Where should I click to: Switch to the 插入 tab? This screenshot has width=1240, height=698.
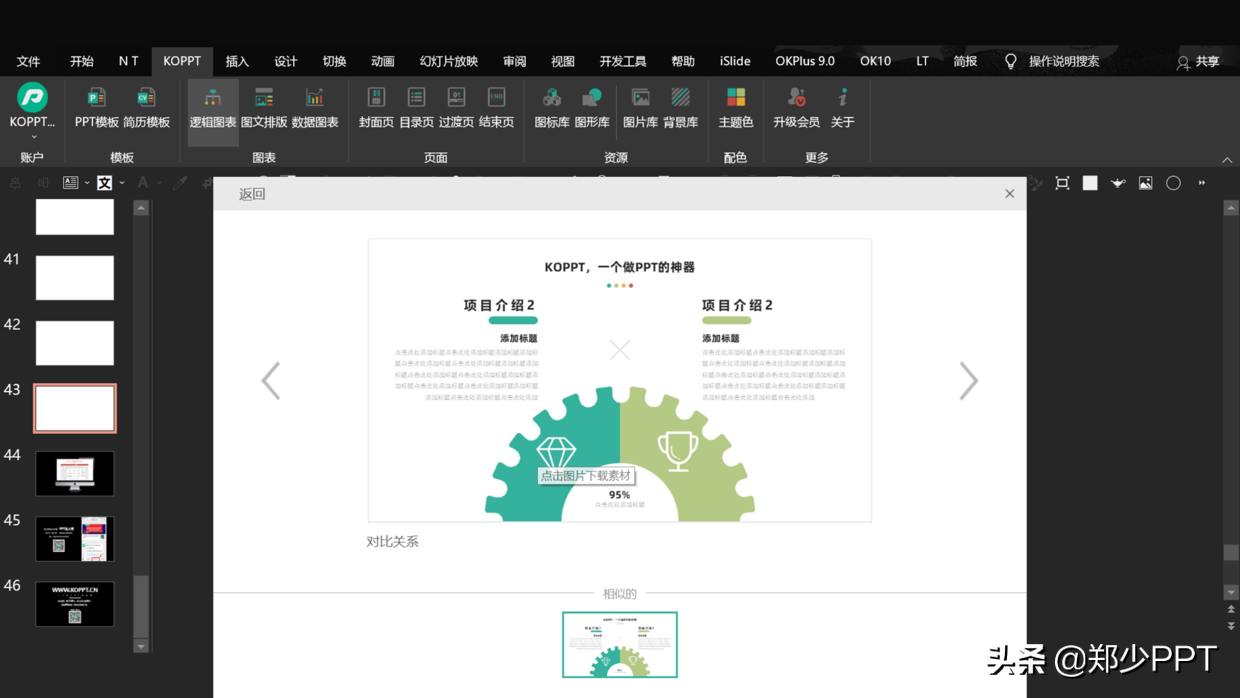[x=237, y=62]
